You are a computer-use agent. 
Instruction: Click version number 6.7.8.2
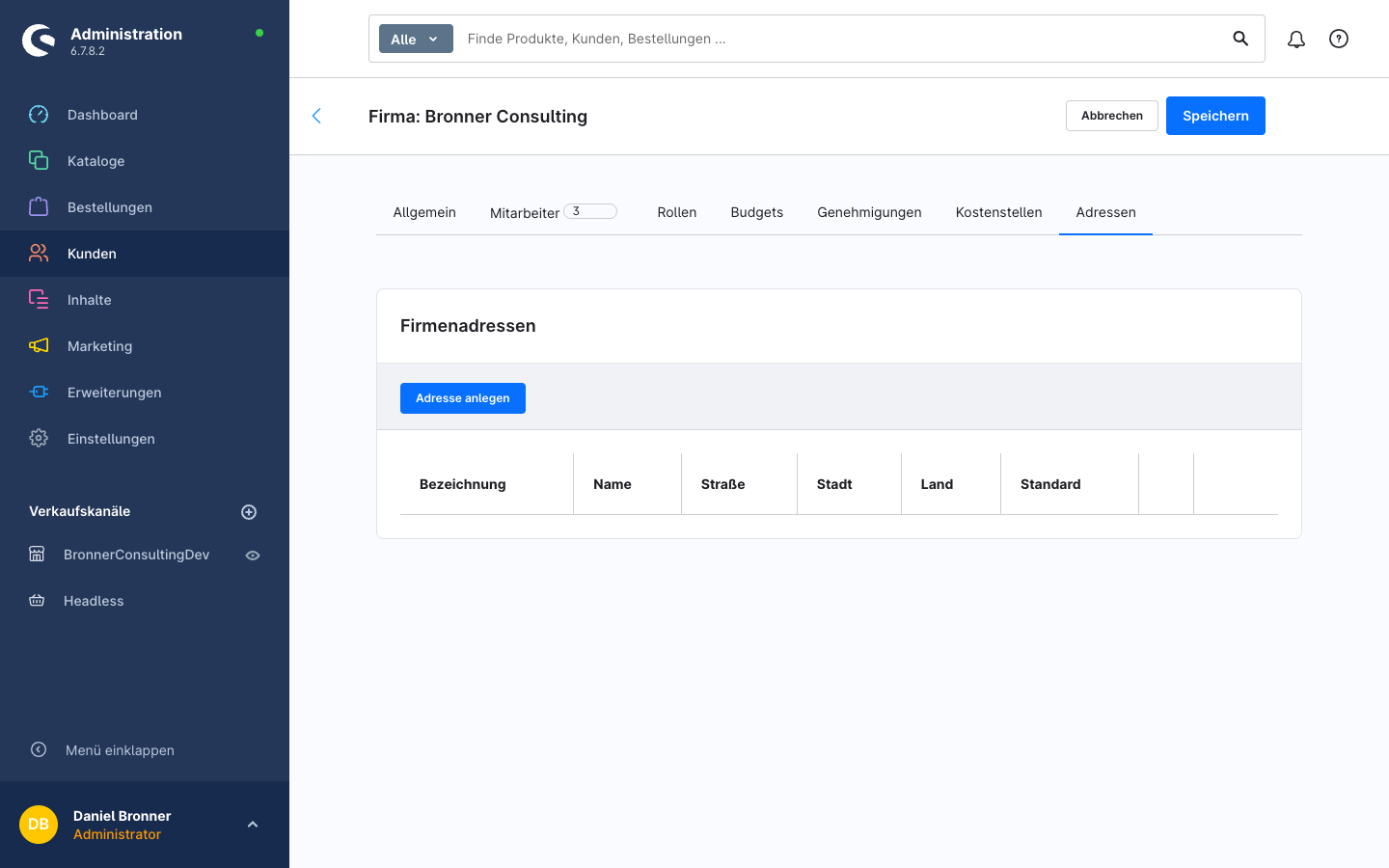[88, 51]
